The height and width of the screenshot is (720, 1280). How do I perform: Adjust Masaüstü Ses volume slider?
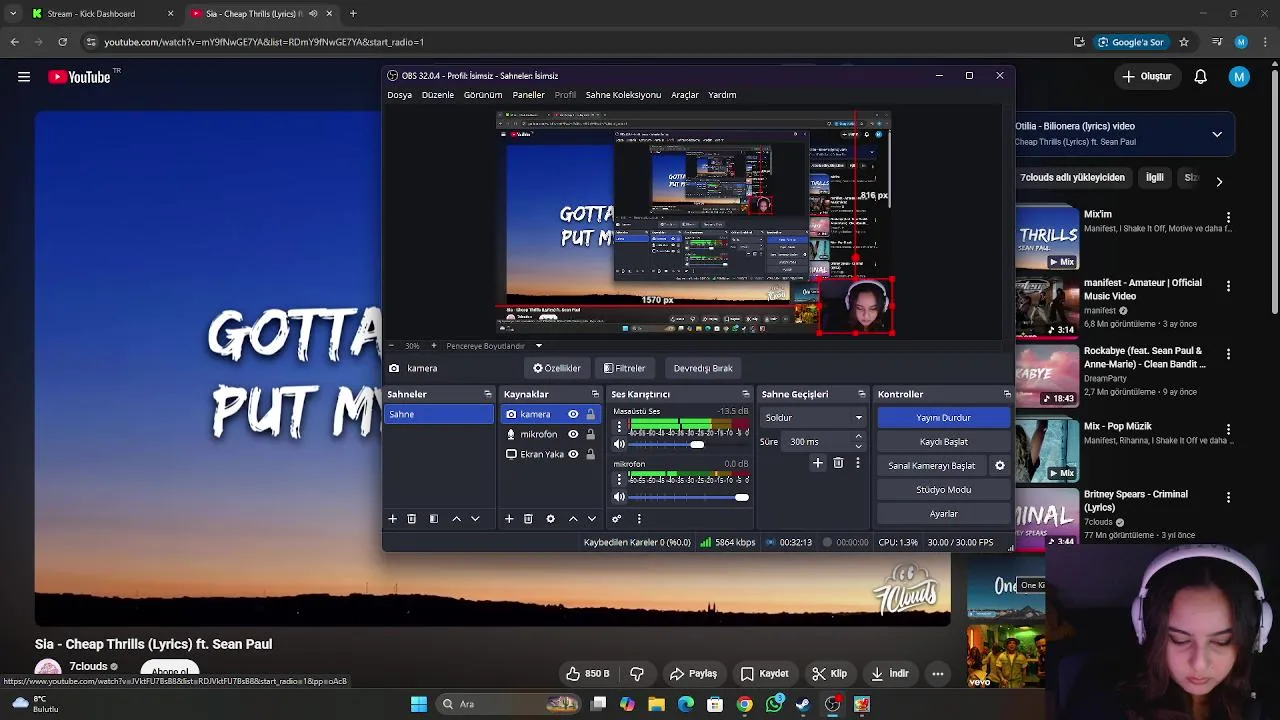click(x=697, y=444)
